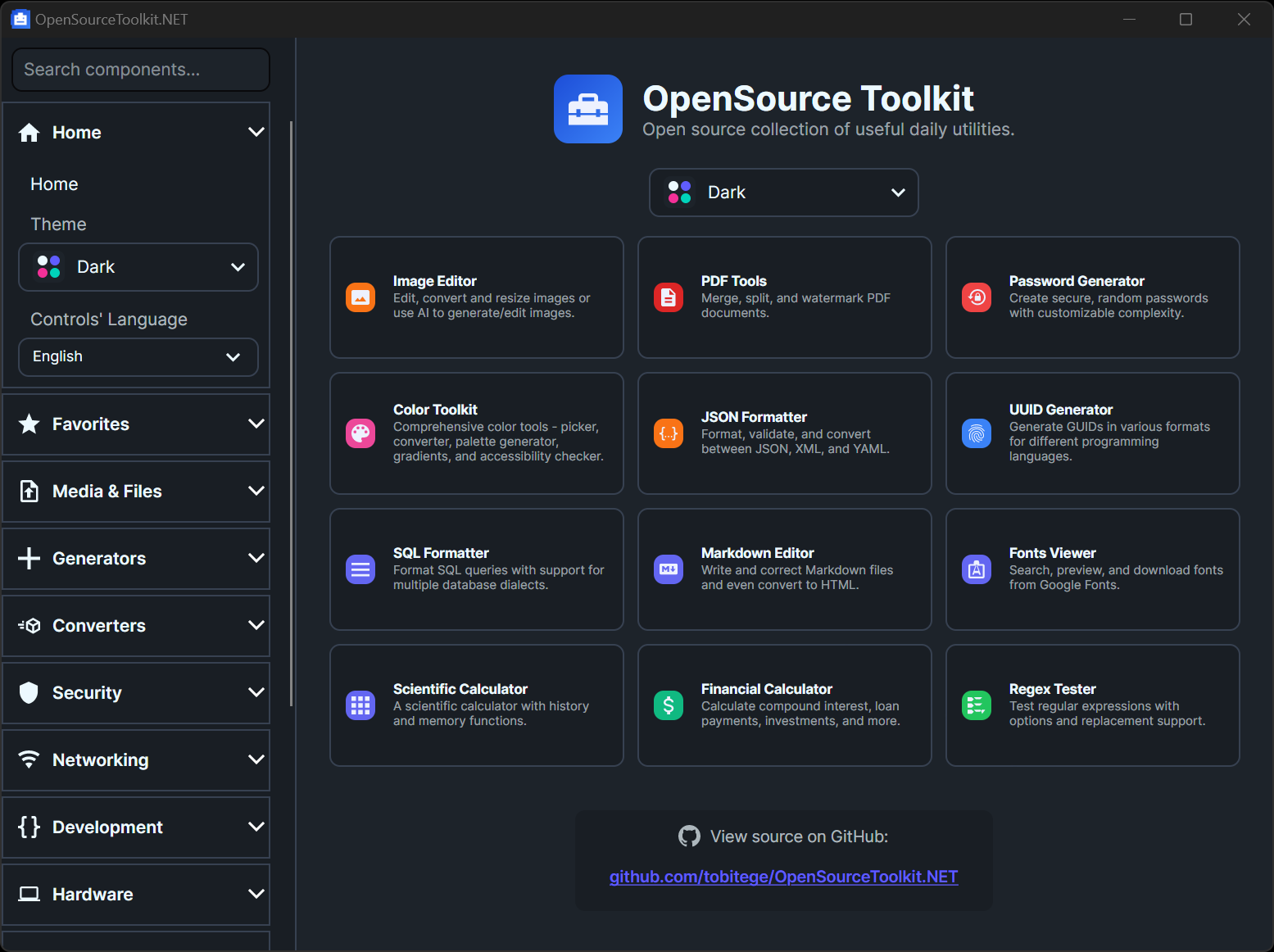Open the Color Toolkit
1274x952 pixels.
tap(476, 433)
